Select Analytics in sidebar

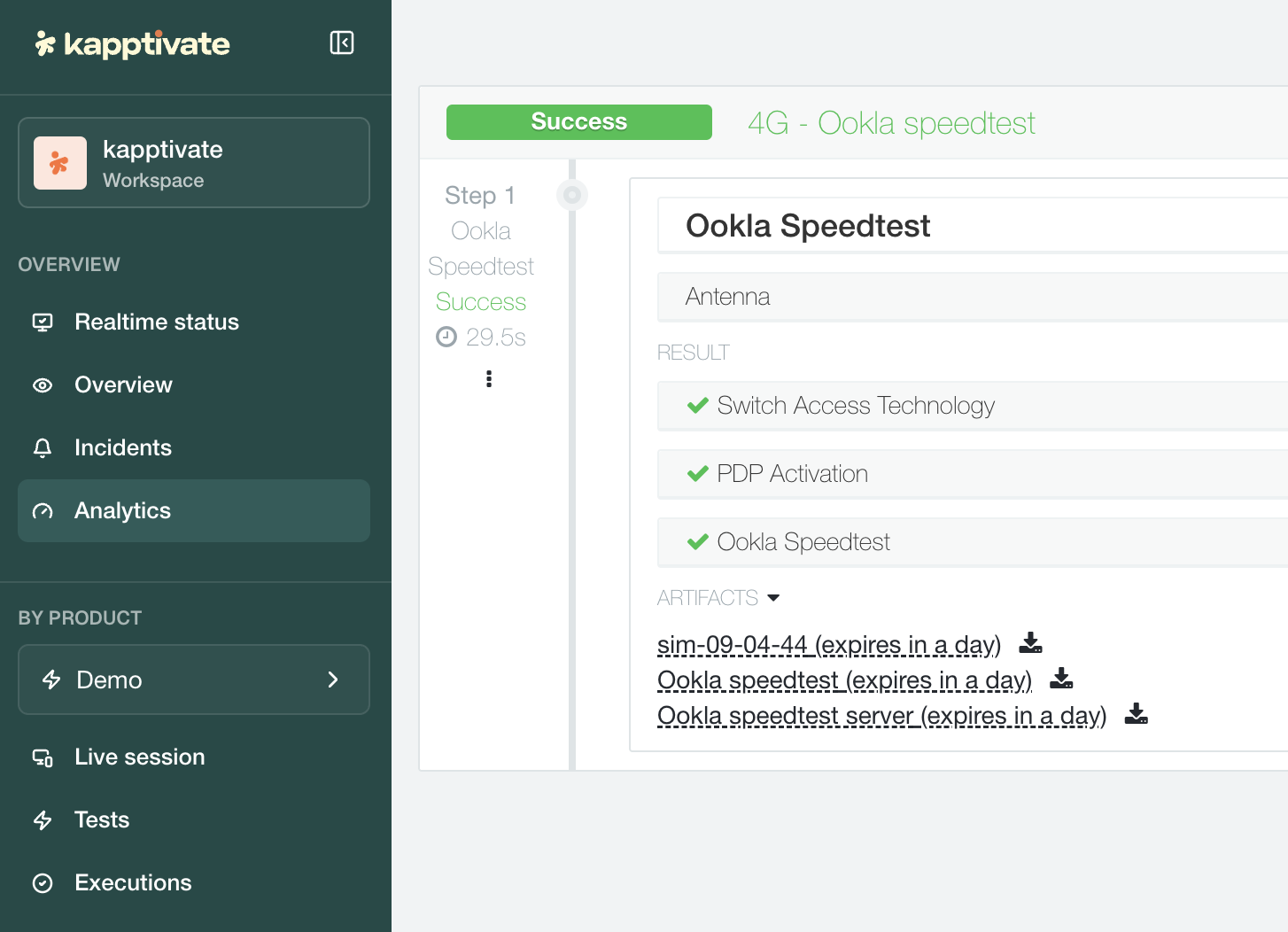tap(194, 510)
